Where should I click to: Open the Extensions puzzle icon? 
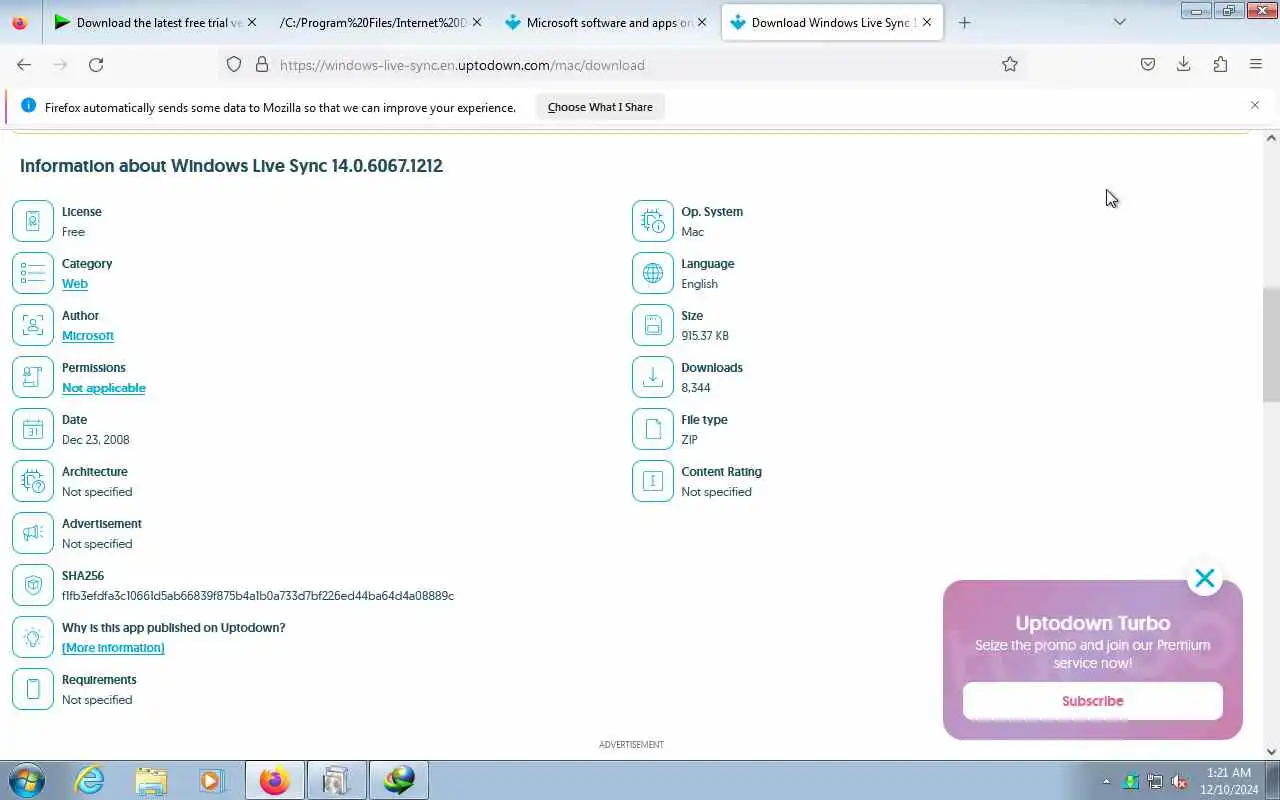coord(1220,65)
